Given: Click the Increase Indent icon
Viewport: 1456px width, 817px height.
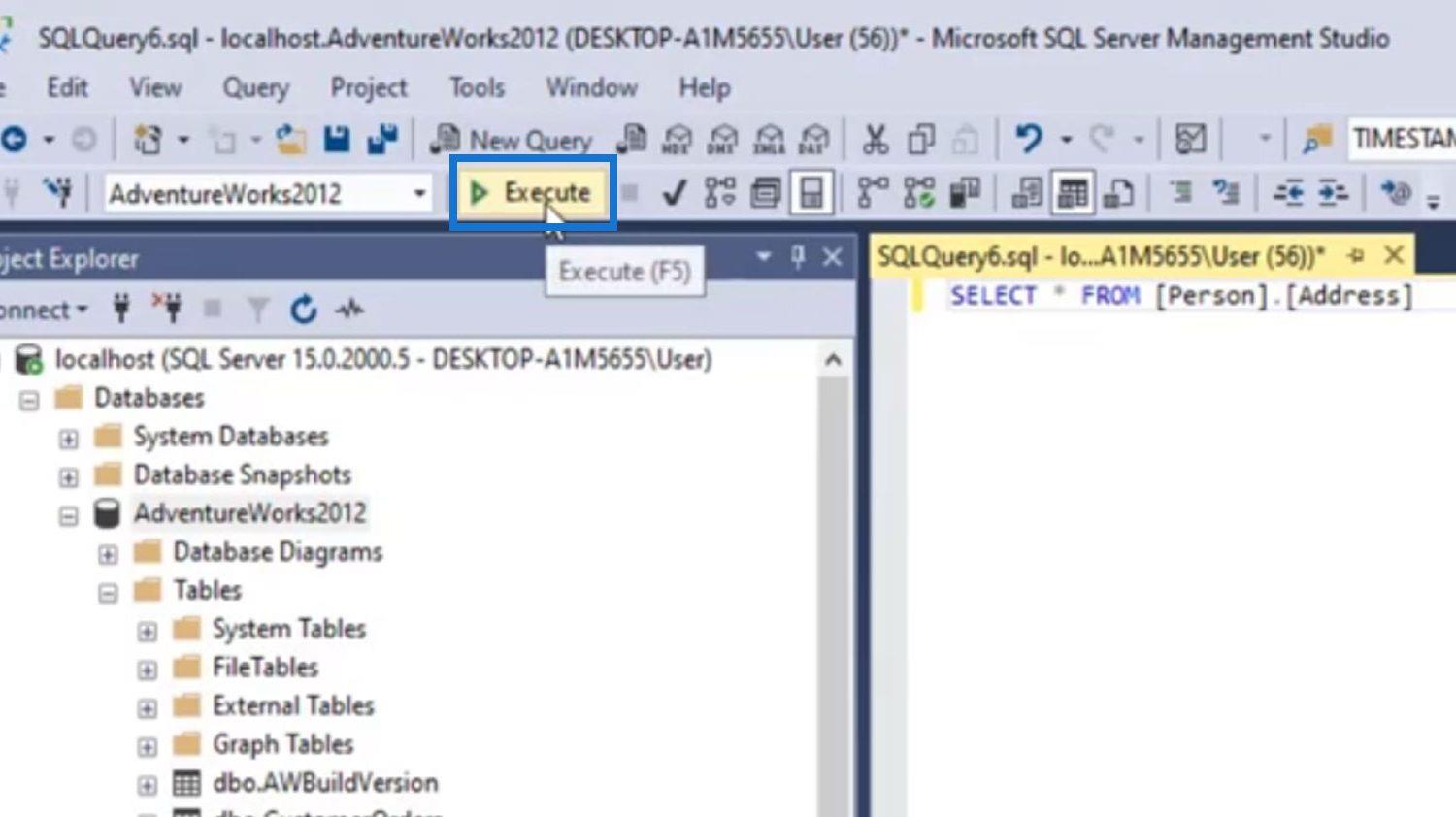Looking at the screenshot, I should [x=1334, y=193].
